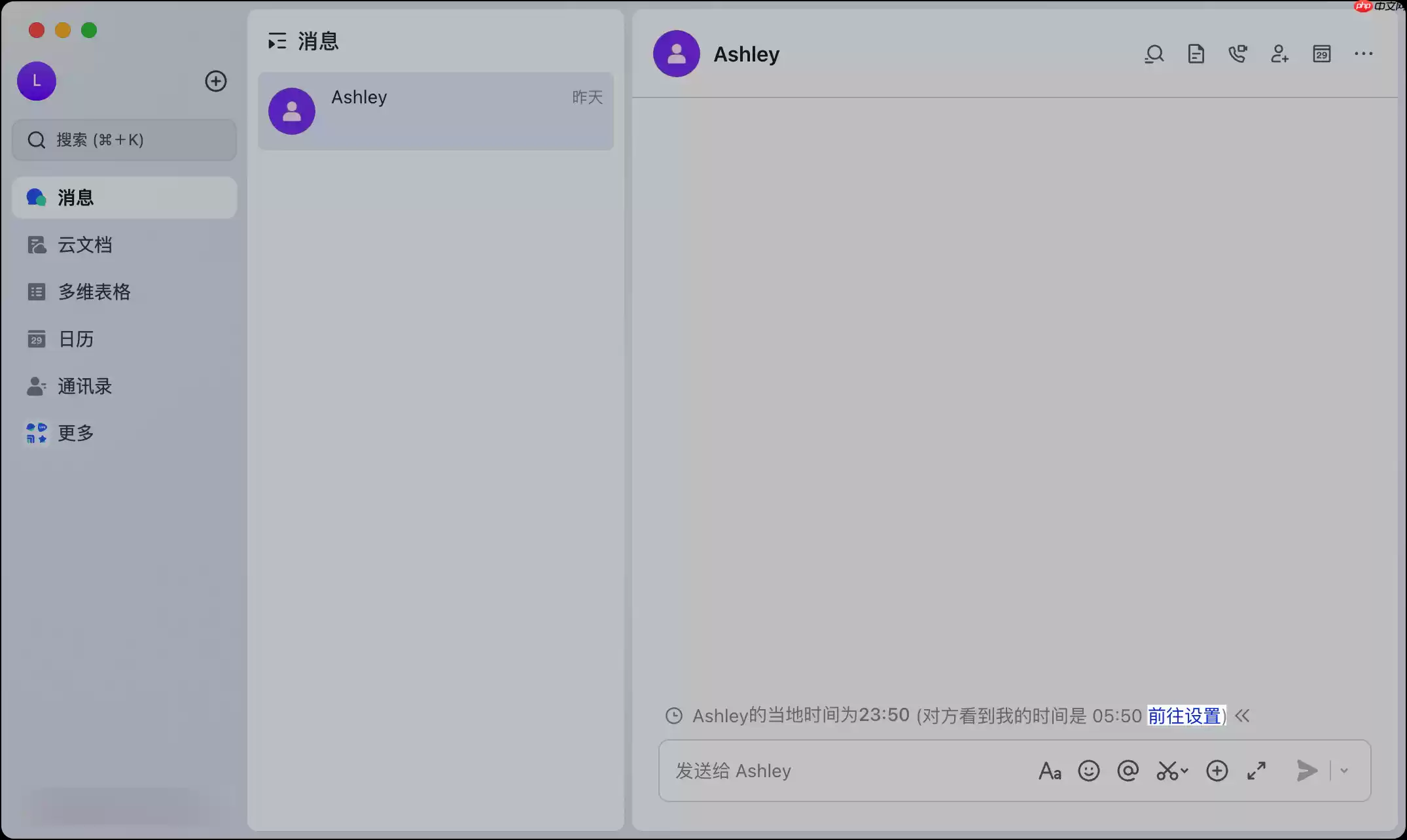
Task: Take a screenshot with the scissors tool
Action: [x=1166, y=771]
